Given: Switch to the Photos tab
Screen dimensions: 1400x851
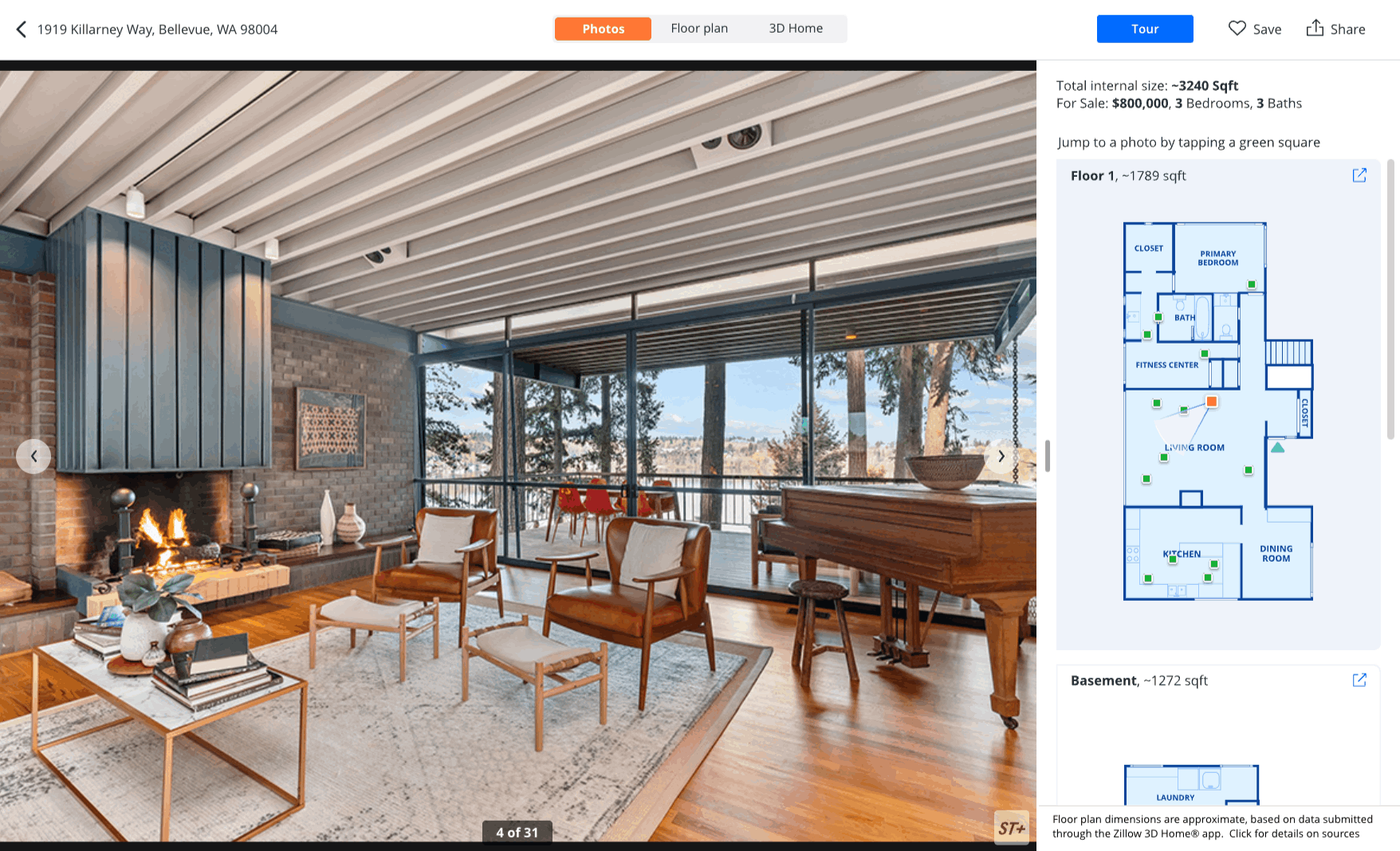Looking at the screenshot, I should pos(603,29).
